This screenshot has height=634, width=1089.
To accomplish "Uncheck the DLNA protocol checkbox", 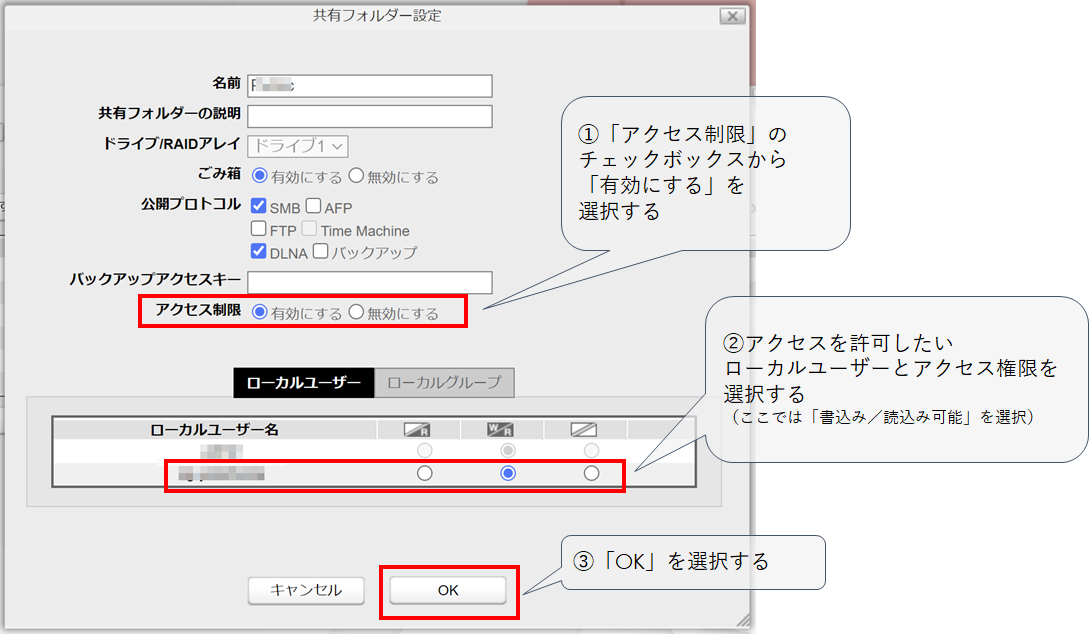I will (259, 252).
